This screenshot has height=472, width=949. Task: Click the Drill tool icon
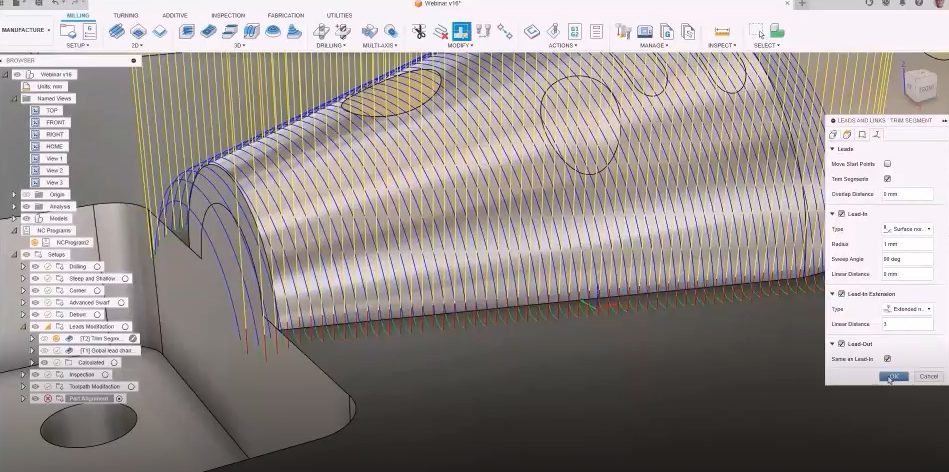pyautogui.click(x=321, y=31)
